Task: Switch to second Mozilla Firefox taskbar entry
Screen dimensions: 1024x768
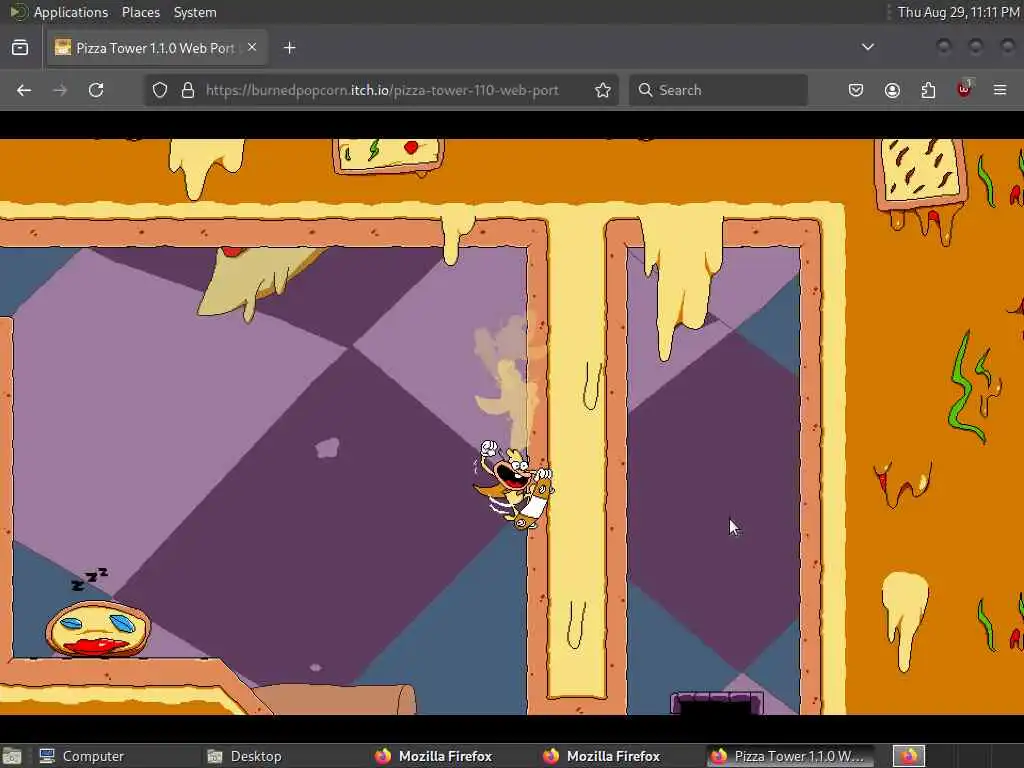Action: point(602,756)
